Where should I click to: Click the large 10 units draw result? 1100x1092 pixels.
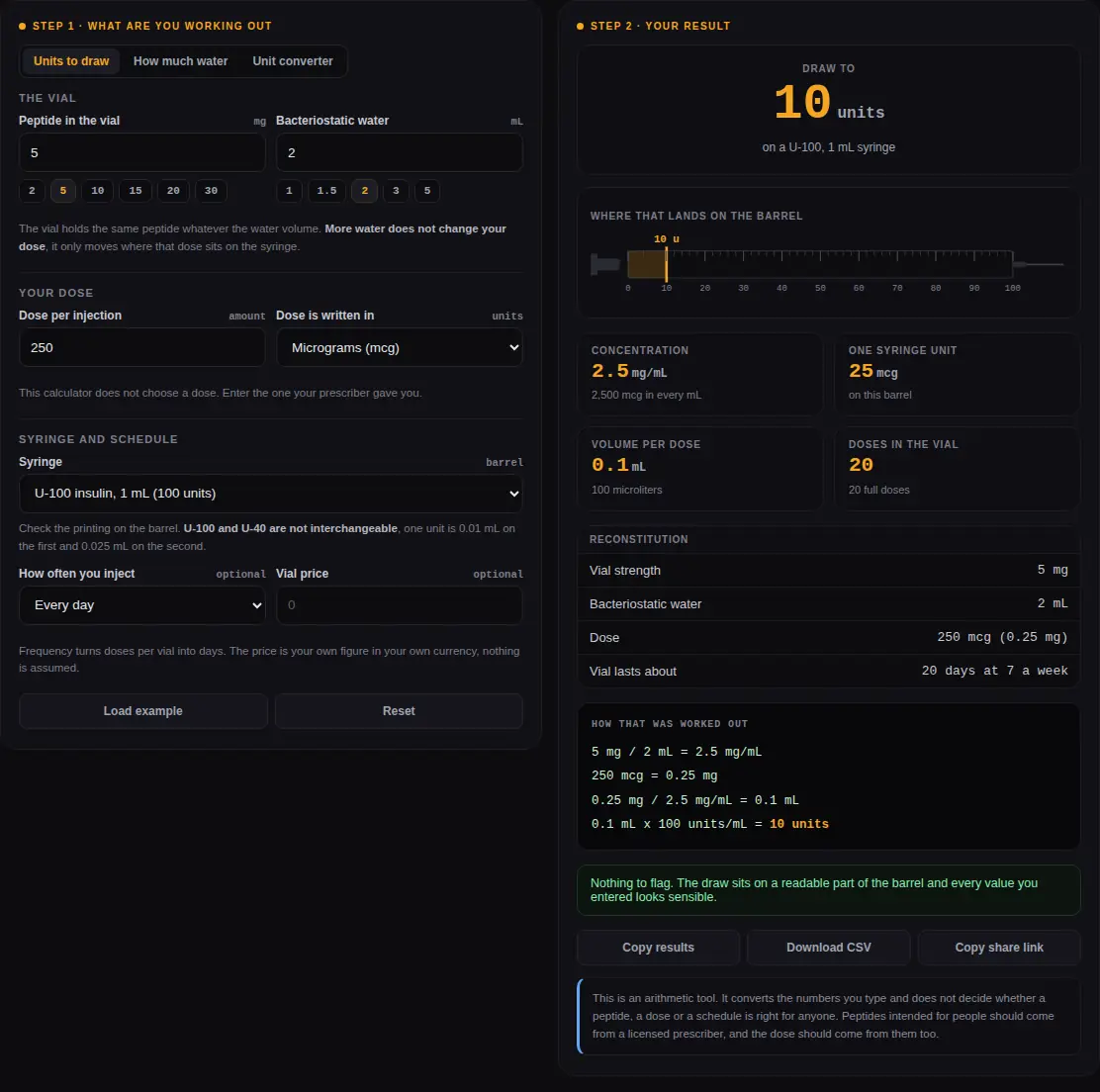829,104
